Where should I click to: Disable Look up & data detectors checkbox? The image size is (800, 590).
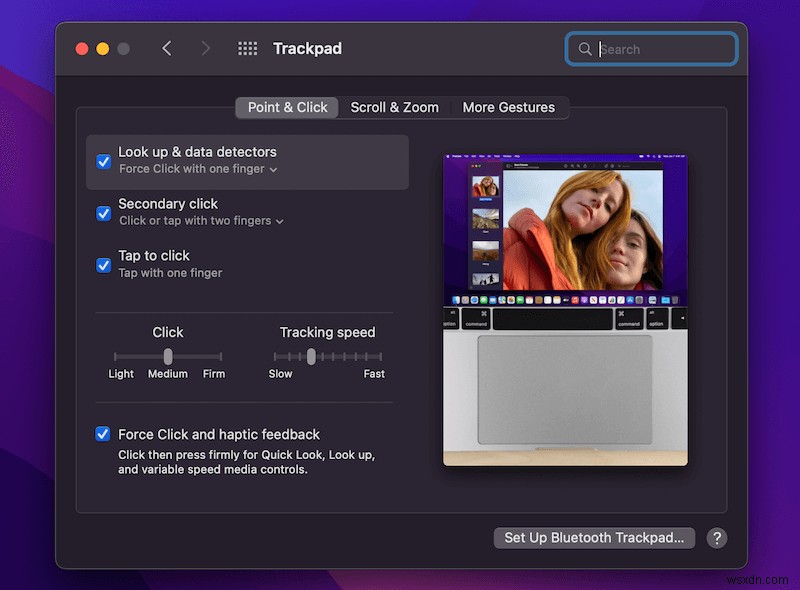pyautogui.click(x=103, y=161)
